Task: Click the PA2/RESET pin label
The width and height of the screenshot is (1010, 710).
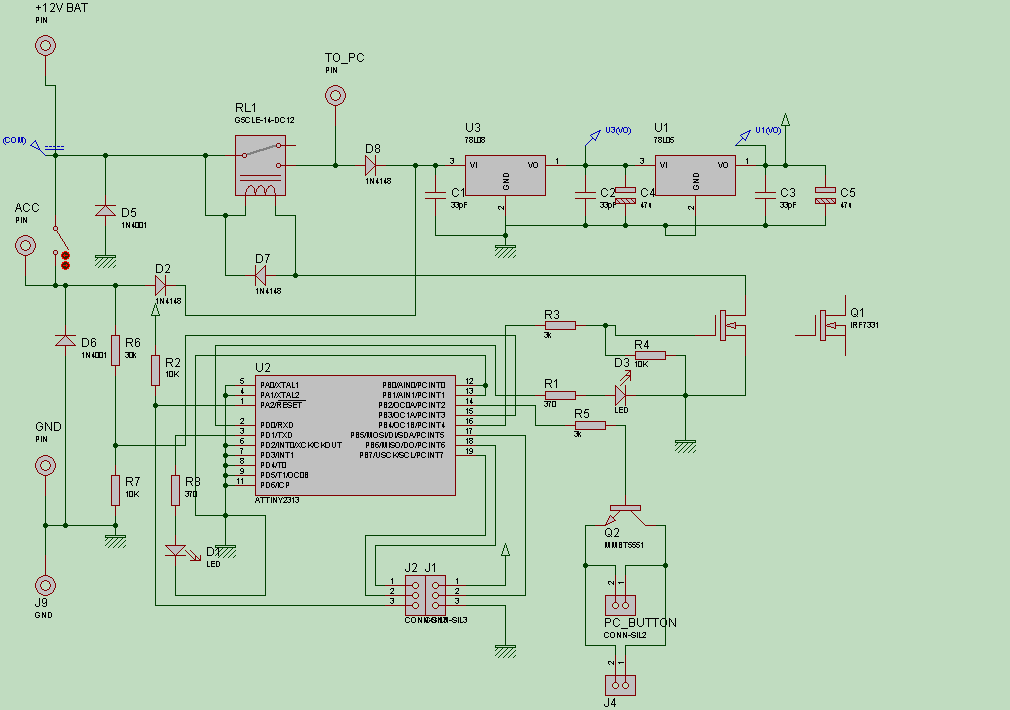Action: [281, 405]
